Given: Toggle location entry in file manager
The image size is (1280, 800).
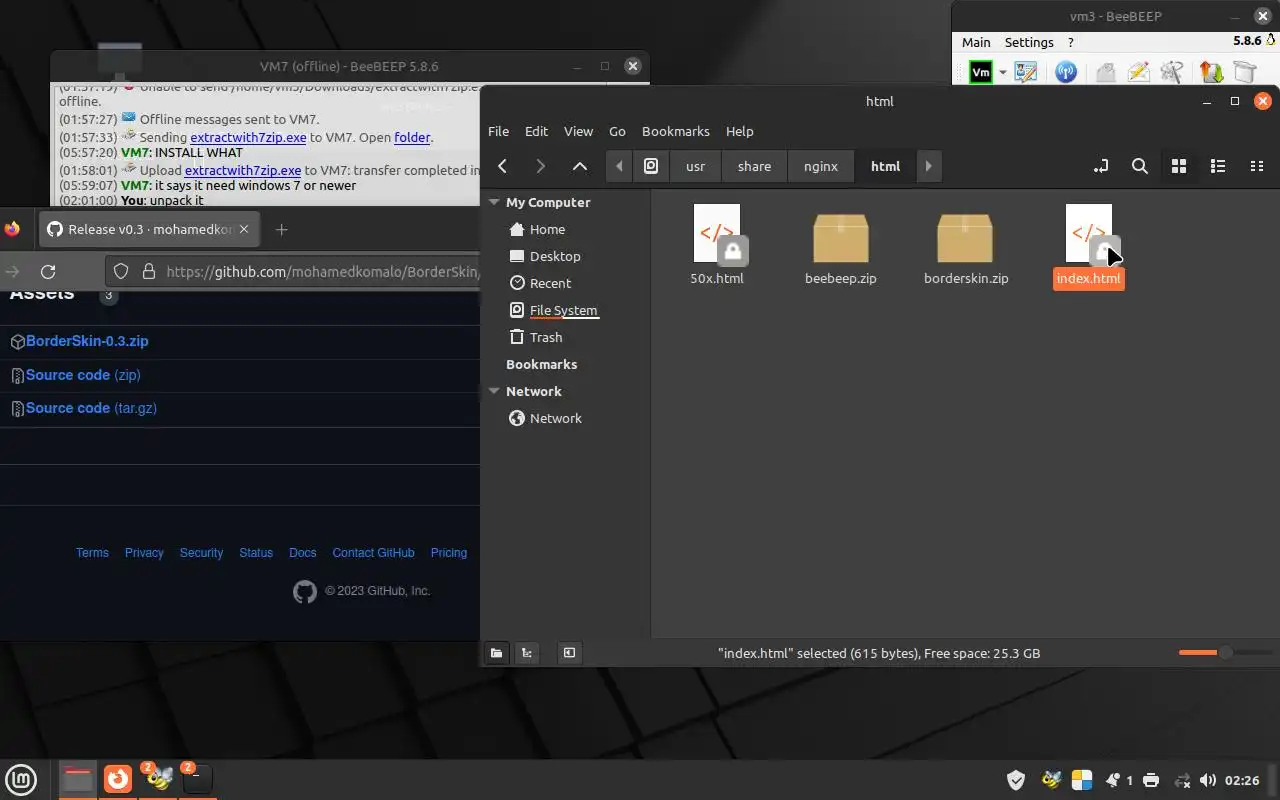Looking at the screenshot, I should [1101, 166].
